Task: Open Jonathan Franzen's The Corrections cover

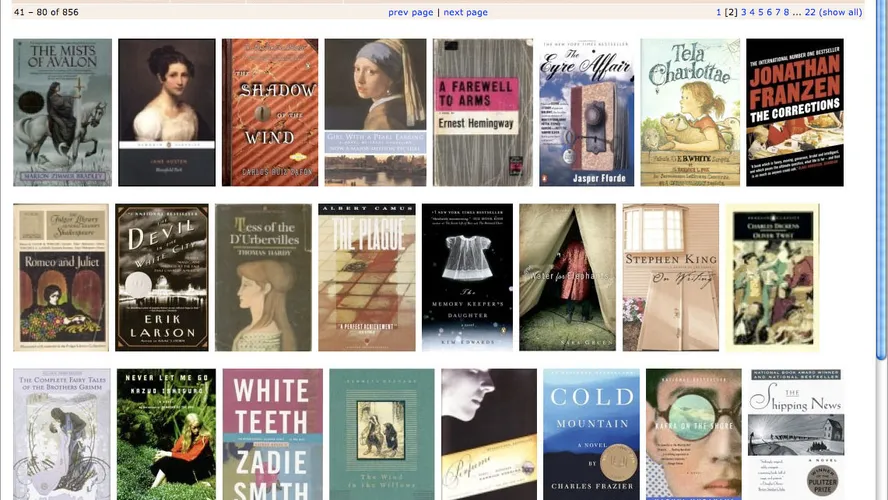Action: 795,112
